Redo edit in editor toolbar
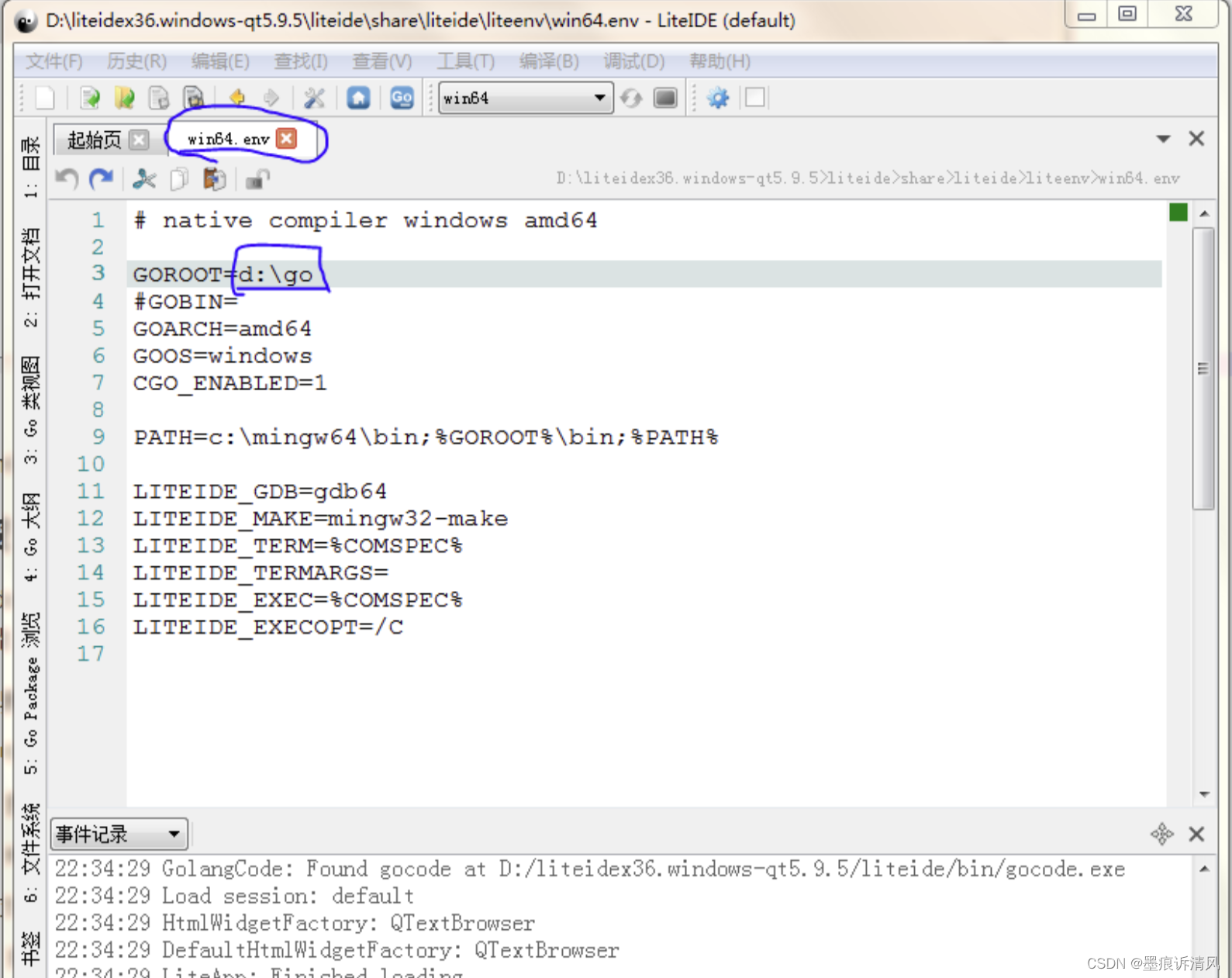This screenshot has height=978, width=1232. click(x=101, y=179)
